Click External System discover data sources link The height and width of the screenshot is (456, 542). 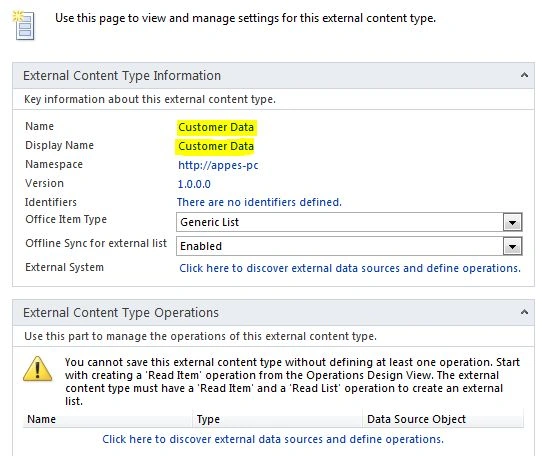click(x=350, y=268)
